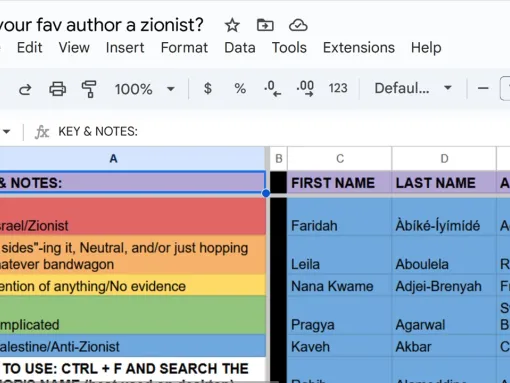Open the Help menu
Viewport: 510px width, 383px height.
426,48
